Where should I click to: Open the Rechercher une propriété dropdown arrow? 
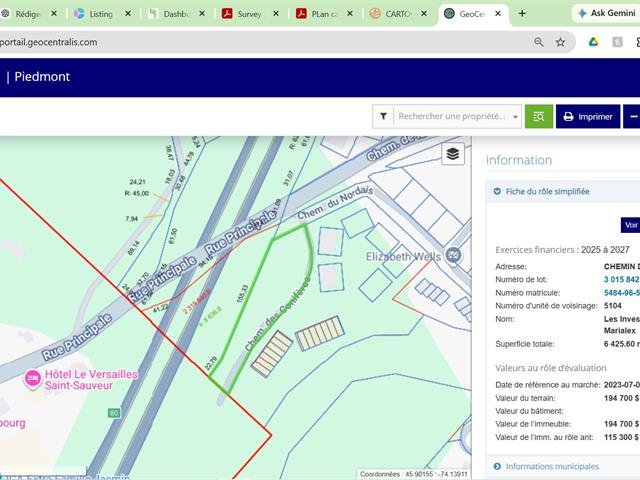point(515,117)
